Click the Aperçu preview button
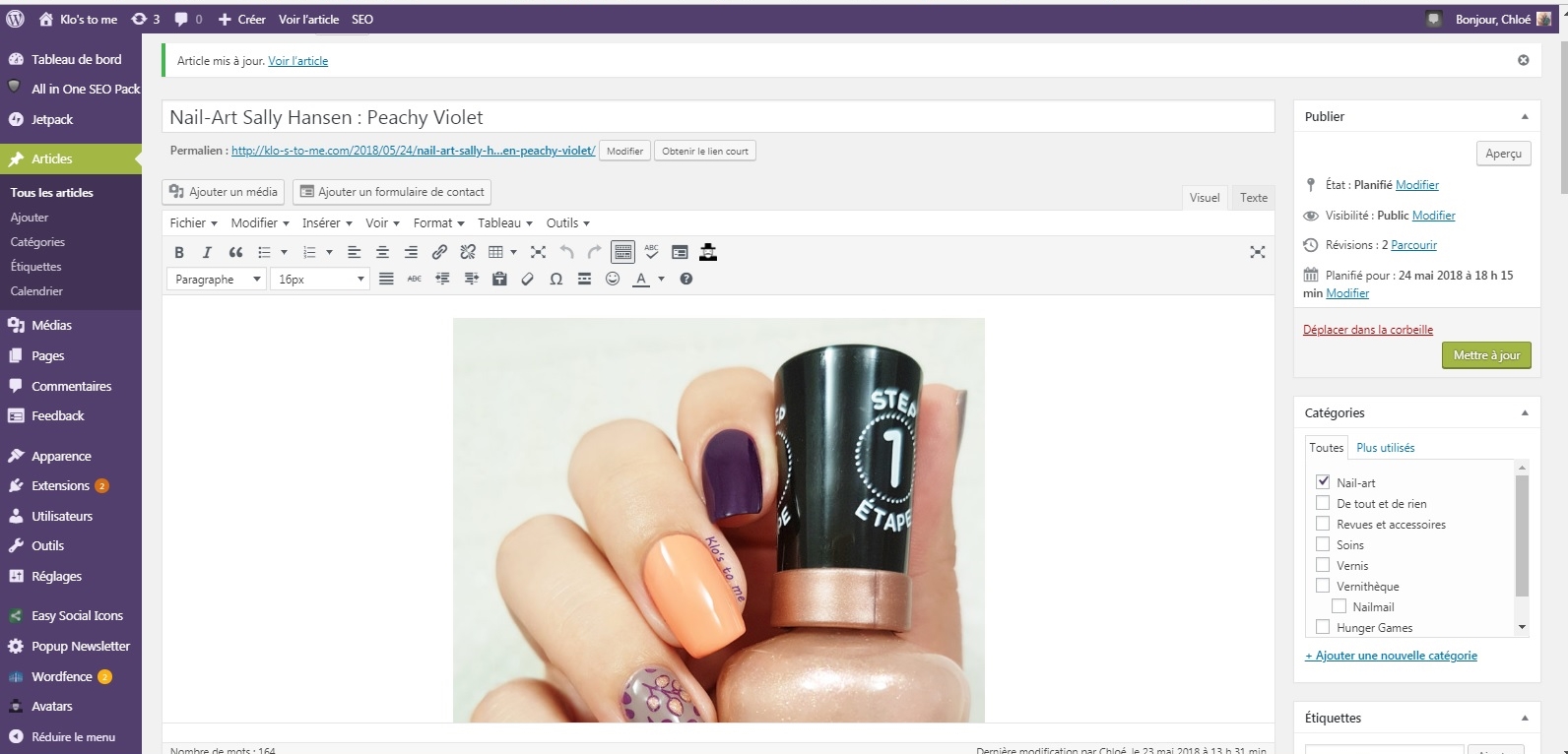Screen dimensions: 1568x754 pos(1503,154)
